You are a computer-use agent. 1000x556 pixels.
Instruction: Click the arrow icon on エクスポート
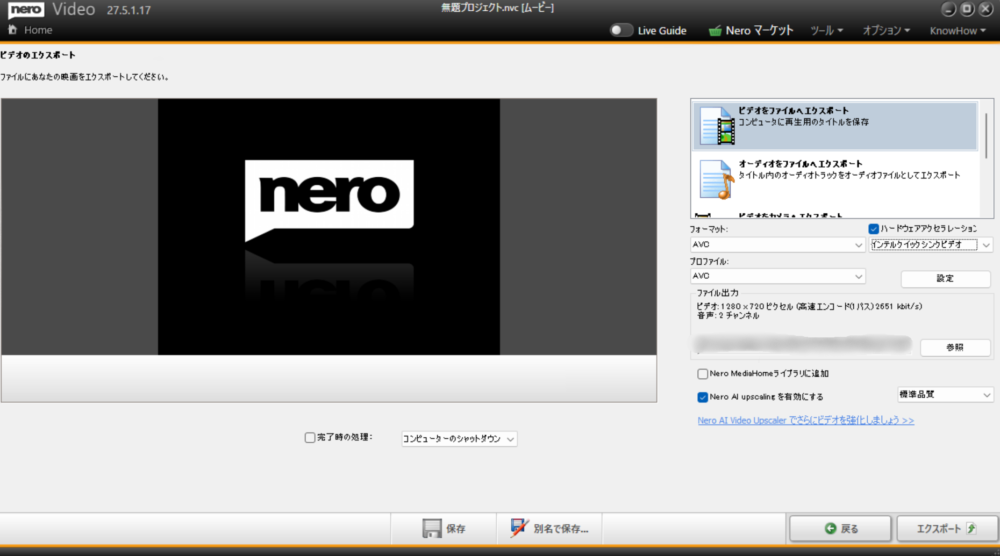point(971,529)
